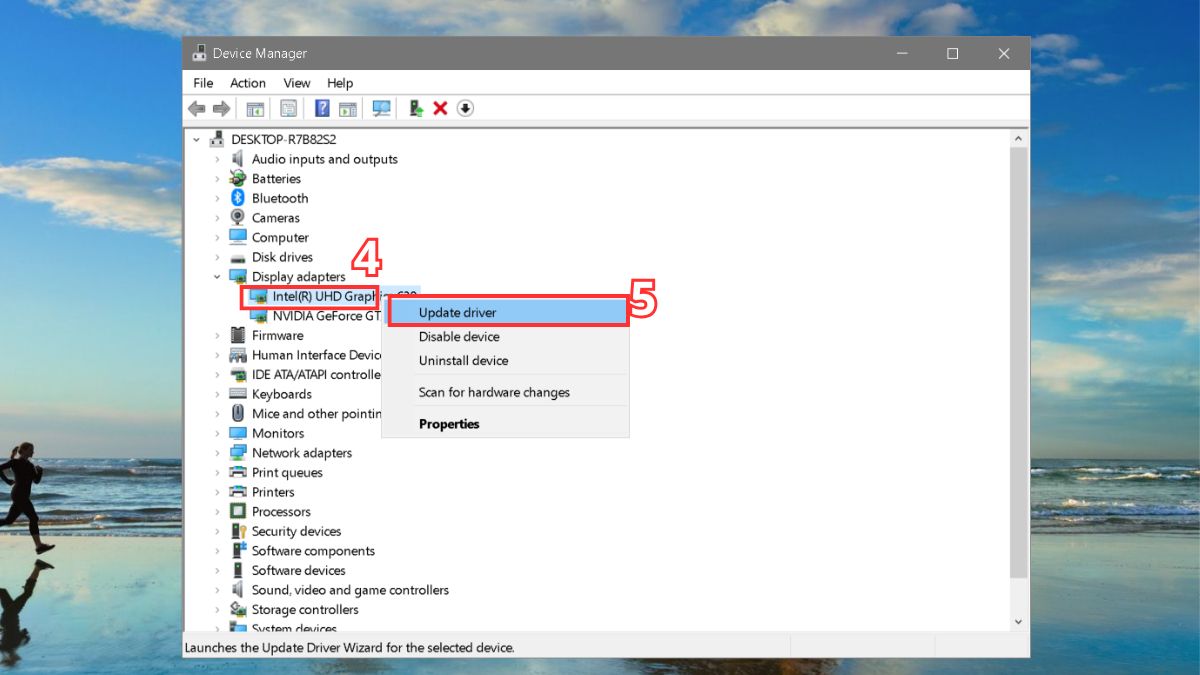This screenshot has height=675, width=1200.
Task: Select the Disk drives label
Action: (x=282, y=257)
